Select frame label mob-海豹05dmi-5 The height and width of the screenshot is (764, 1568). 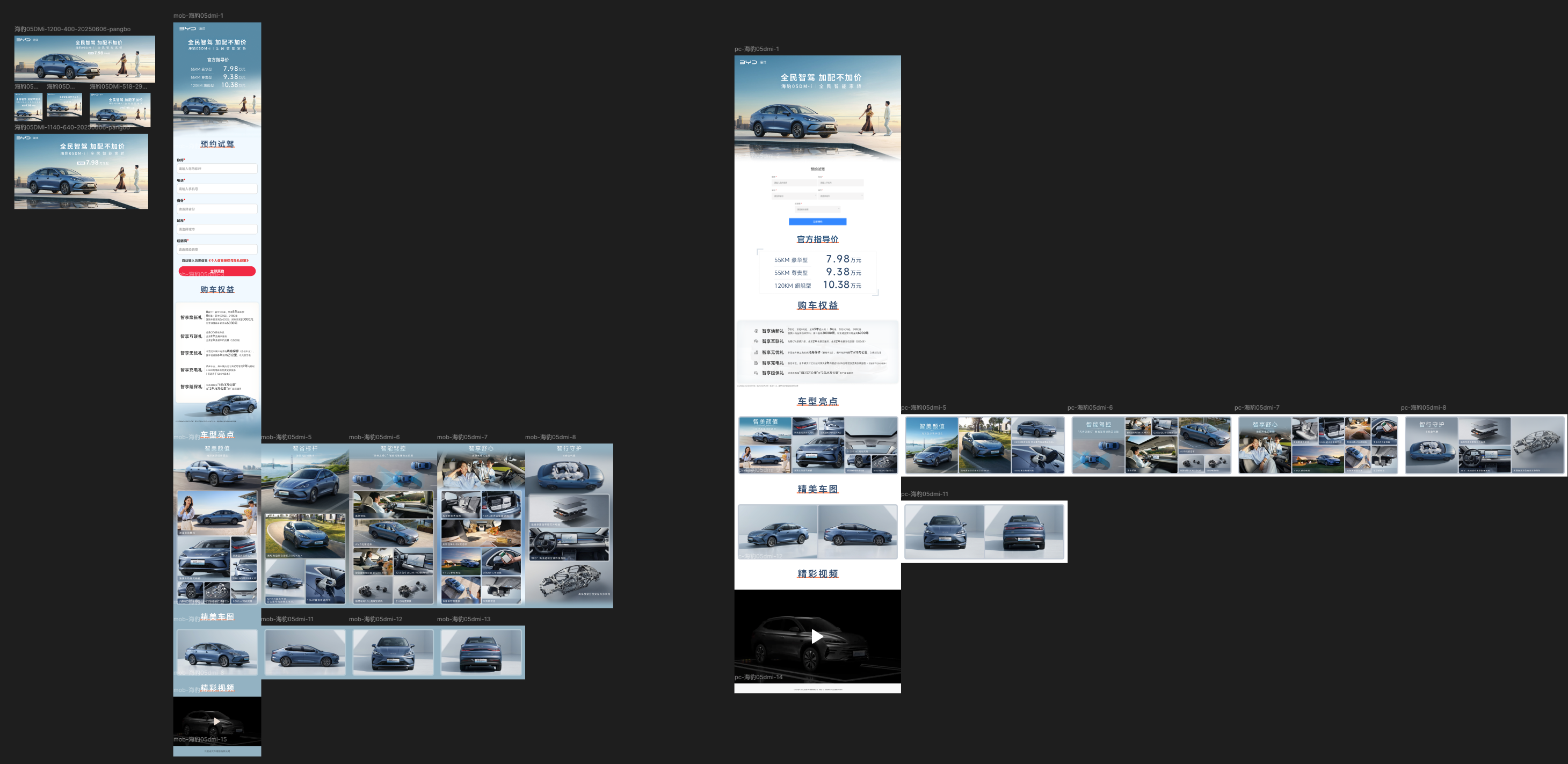coord(286,437)
